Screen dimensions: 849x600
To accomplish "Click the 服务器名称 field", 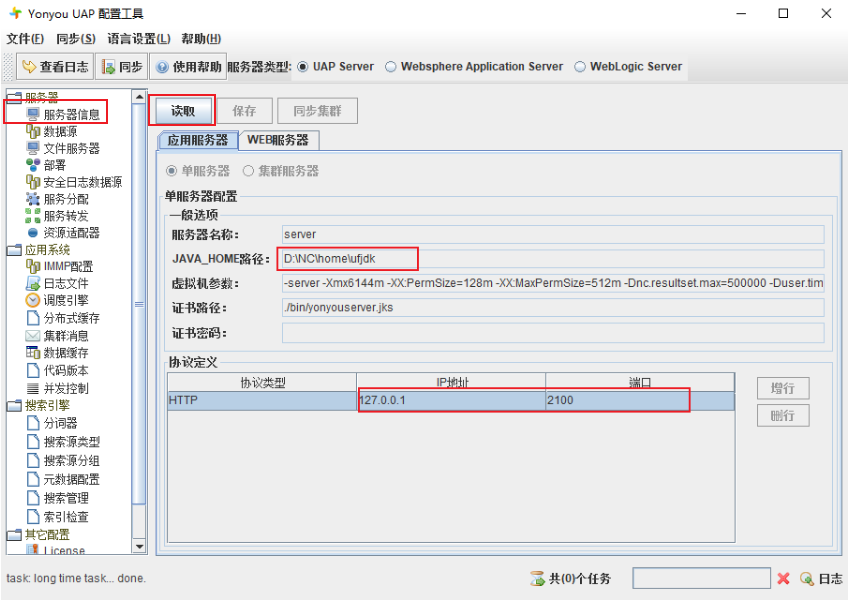I will (553, 234).
